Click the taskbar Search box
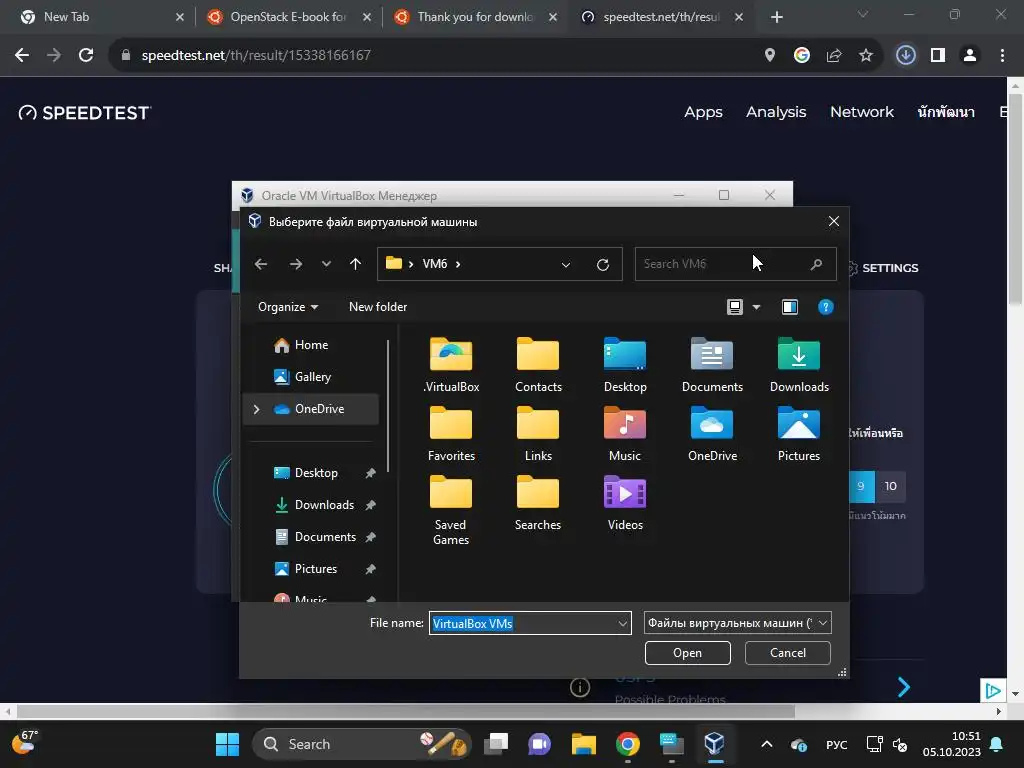Image resolution: width=1024 pixels, height=768 pixels. pyautogui.click(x=361, y=744)
